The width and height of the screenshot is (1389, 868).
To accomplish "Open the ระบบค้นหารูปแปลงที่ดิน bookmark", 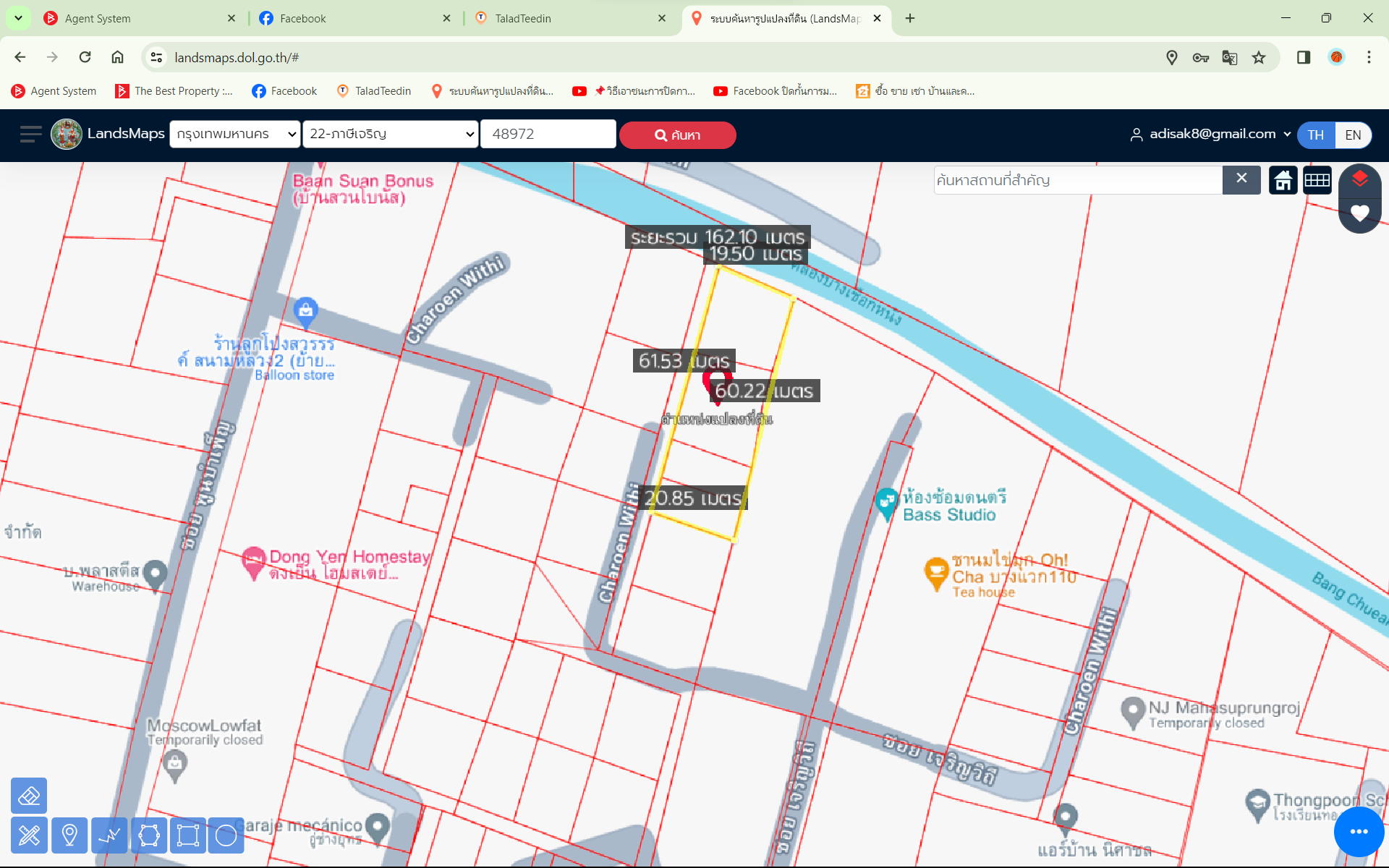I will pyautogui.click(x=492, y=91).
